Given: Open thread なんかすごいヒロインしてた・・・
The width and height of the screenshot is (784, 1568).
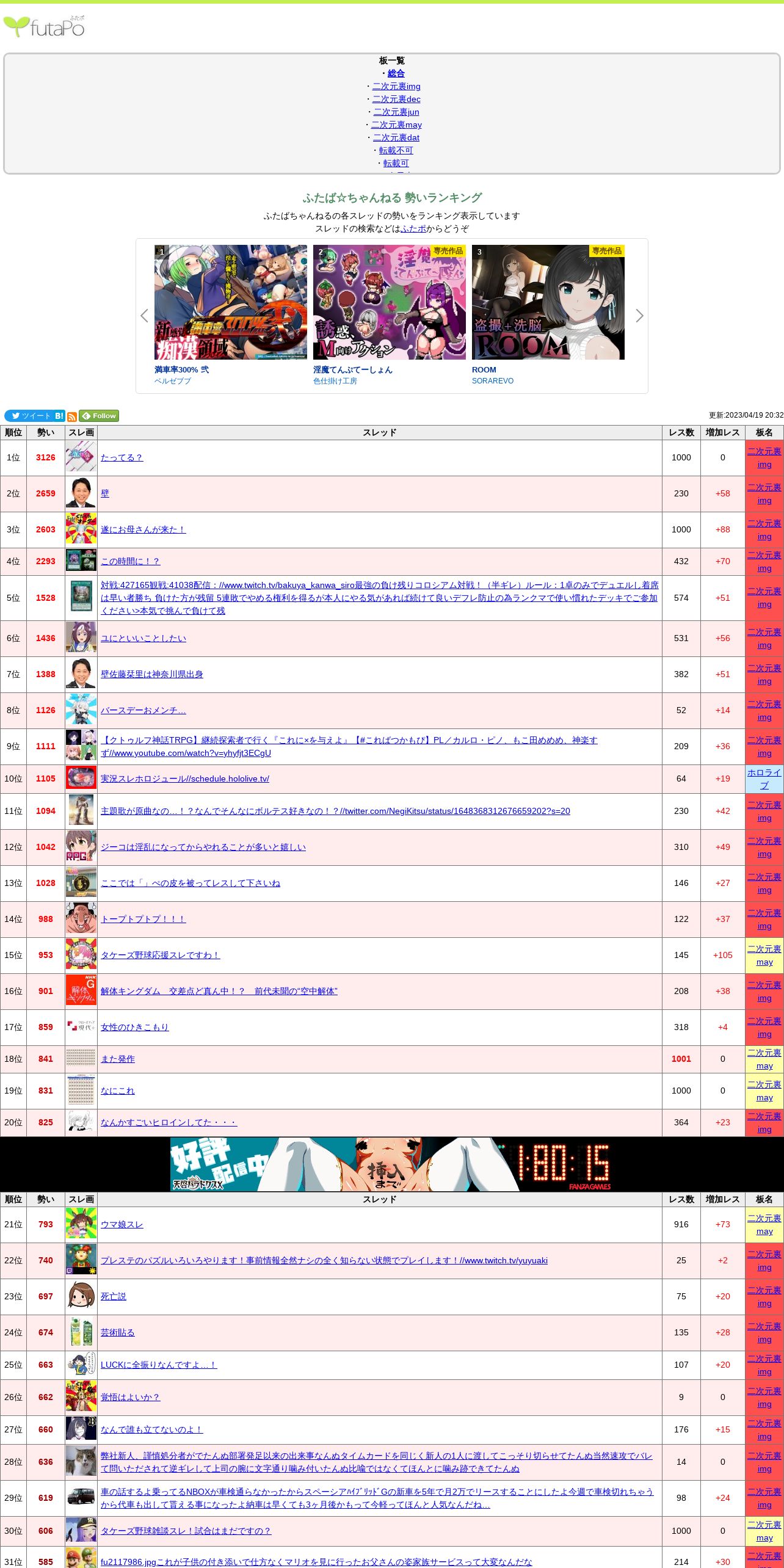Looking at the screenshot, I should pyautogui.click(x=169, y=1122).
